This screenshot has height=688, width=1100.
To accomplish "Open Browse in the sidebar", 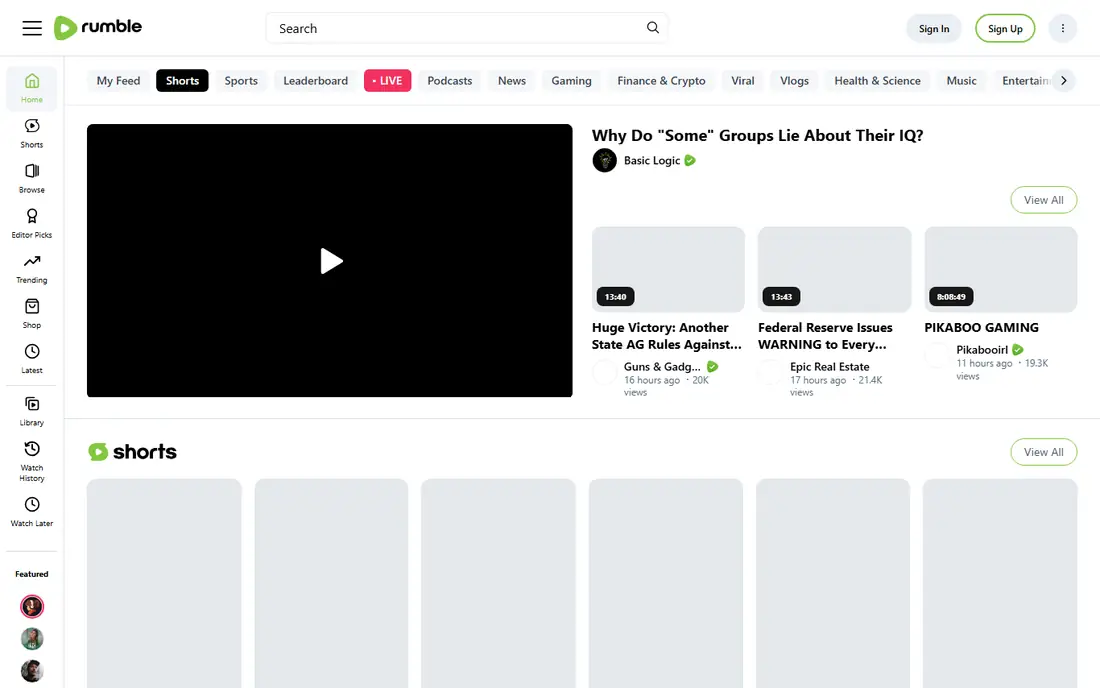I will tap(32, 178).
